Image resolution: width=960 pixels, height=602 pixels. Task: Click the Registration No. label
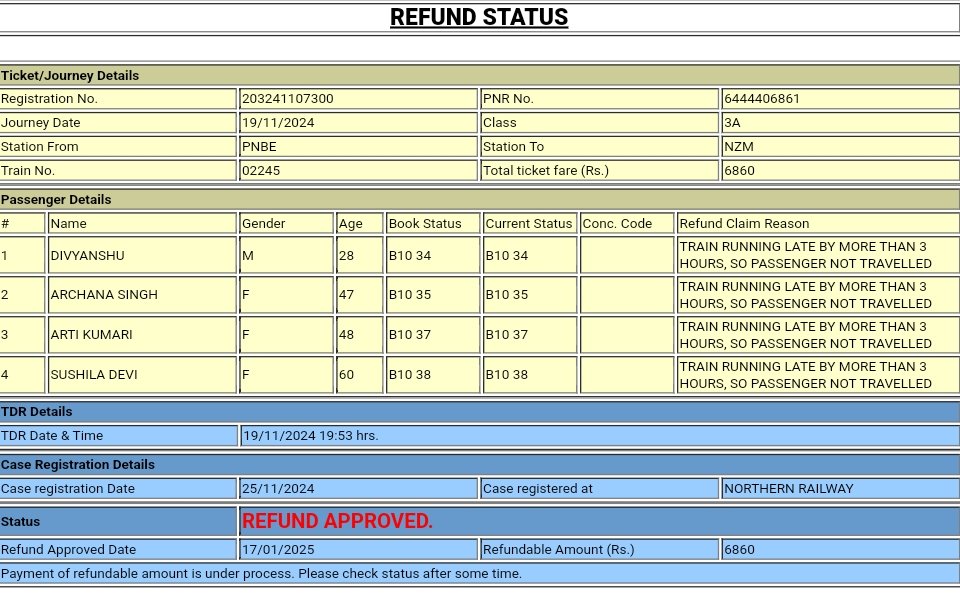[49, 99]
